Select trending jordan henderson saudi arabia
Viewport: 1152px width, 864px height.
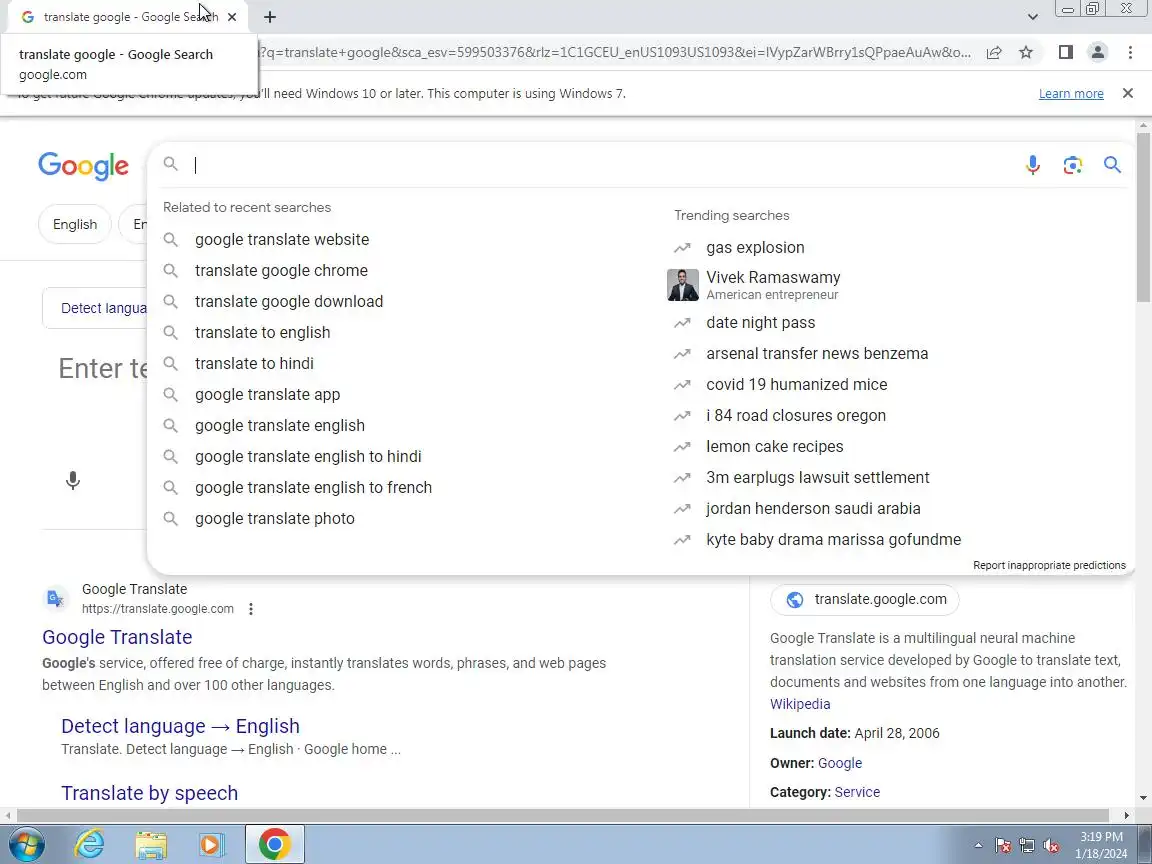(813, 508)
